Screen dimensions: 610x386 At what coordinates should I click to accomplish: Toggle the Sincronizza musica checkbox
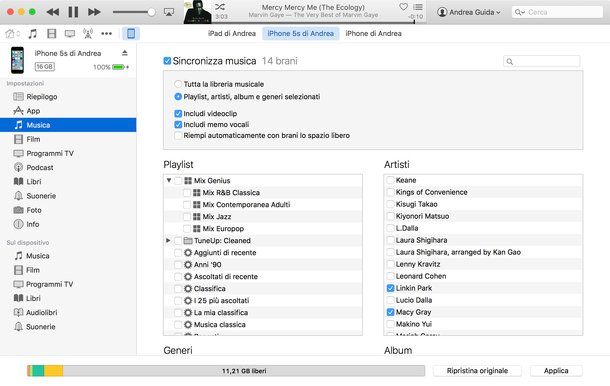pos(167,61)
